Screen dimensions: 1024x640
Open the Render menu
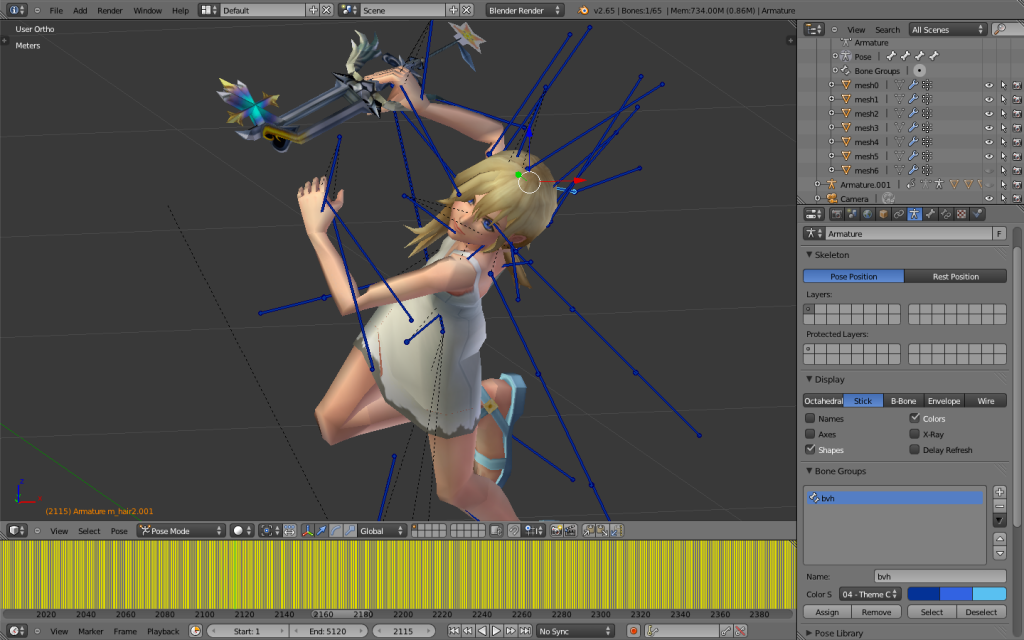click(110, 10)
